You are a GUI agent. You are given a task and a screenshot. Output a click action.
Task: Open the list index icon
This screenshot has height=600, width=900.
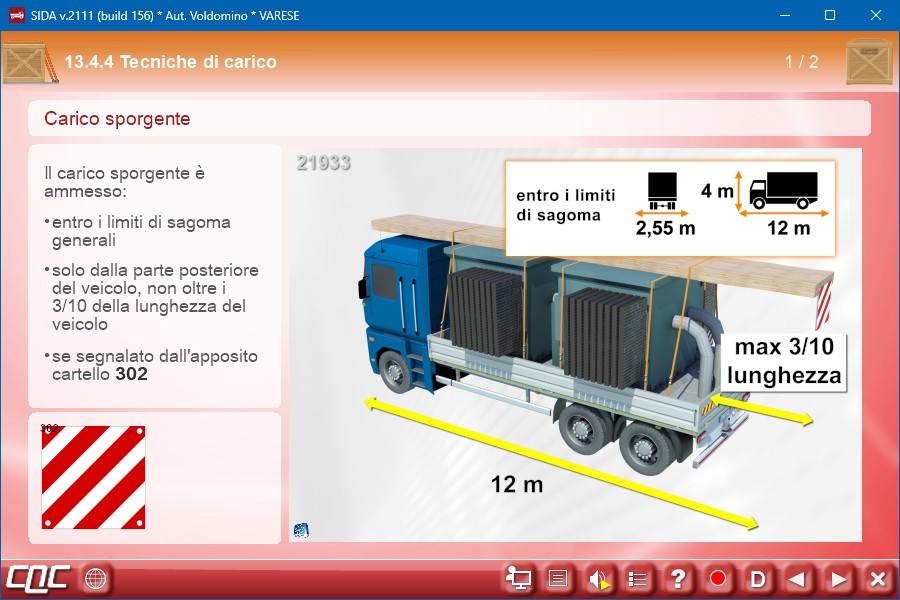point(638,578)
